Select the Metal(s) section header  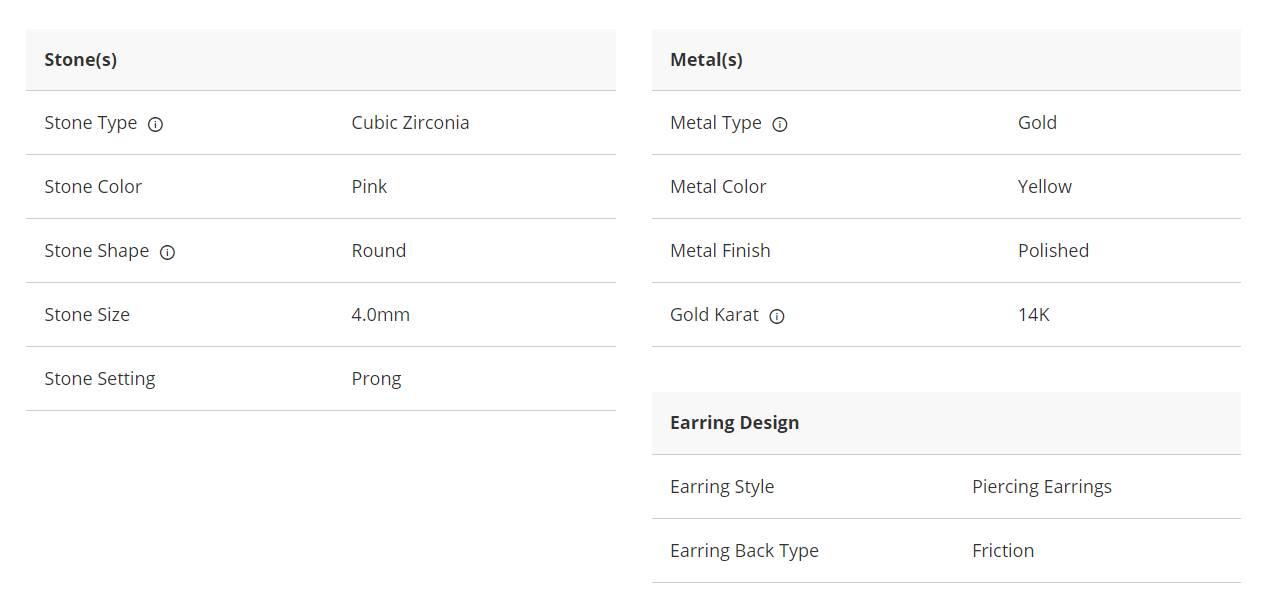pos(706,60)
